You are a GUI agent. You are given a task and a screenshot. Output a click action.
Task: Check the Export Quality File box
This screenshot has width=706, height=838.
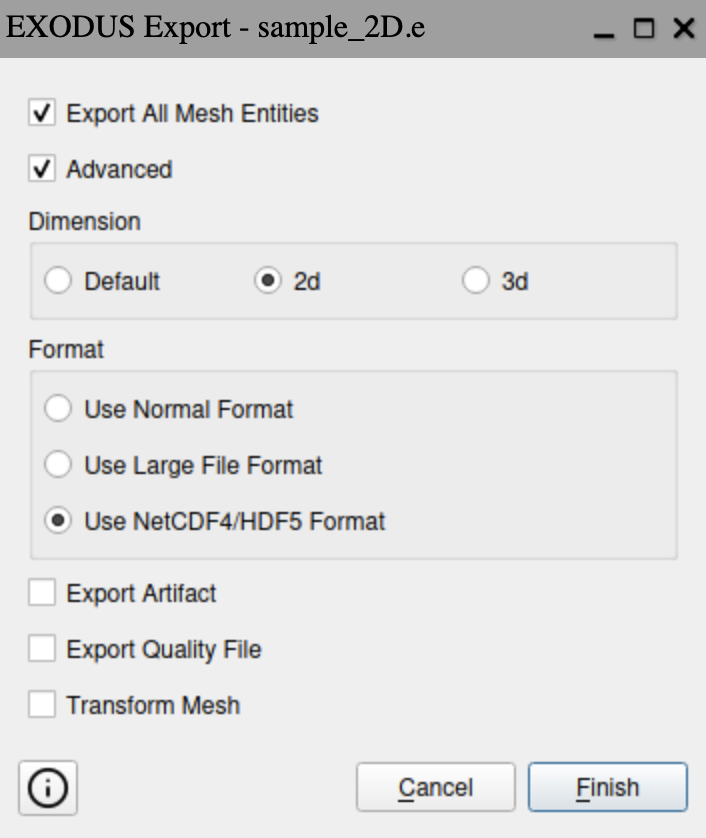42,649
